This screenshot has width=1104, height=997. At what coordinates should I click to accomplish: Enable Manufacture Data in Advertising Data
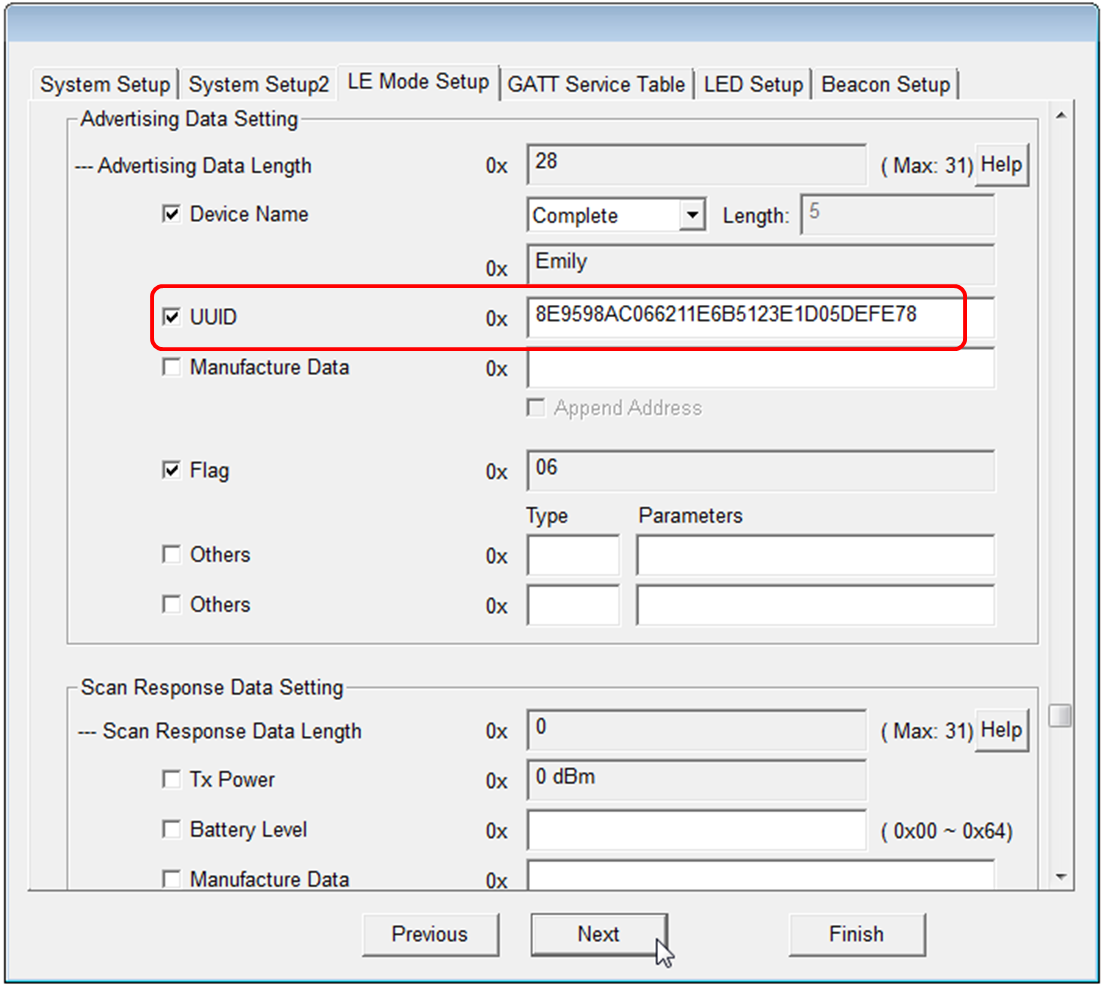tap(172, 367)
